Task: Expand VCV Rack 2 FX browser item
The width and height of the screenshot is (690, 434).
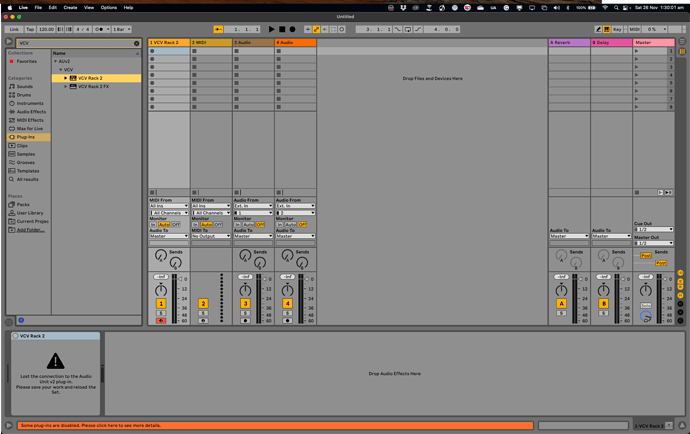Action: coord(66,86)
